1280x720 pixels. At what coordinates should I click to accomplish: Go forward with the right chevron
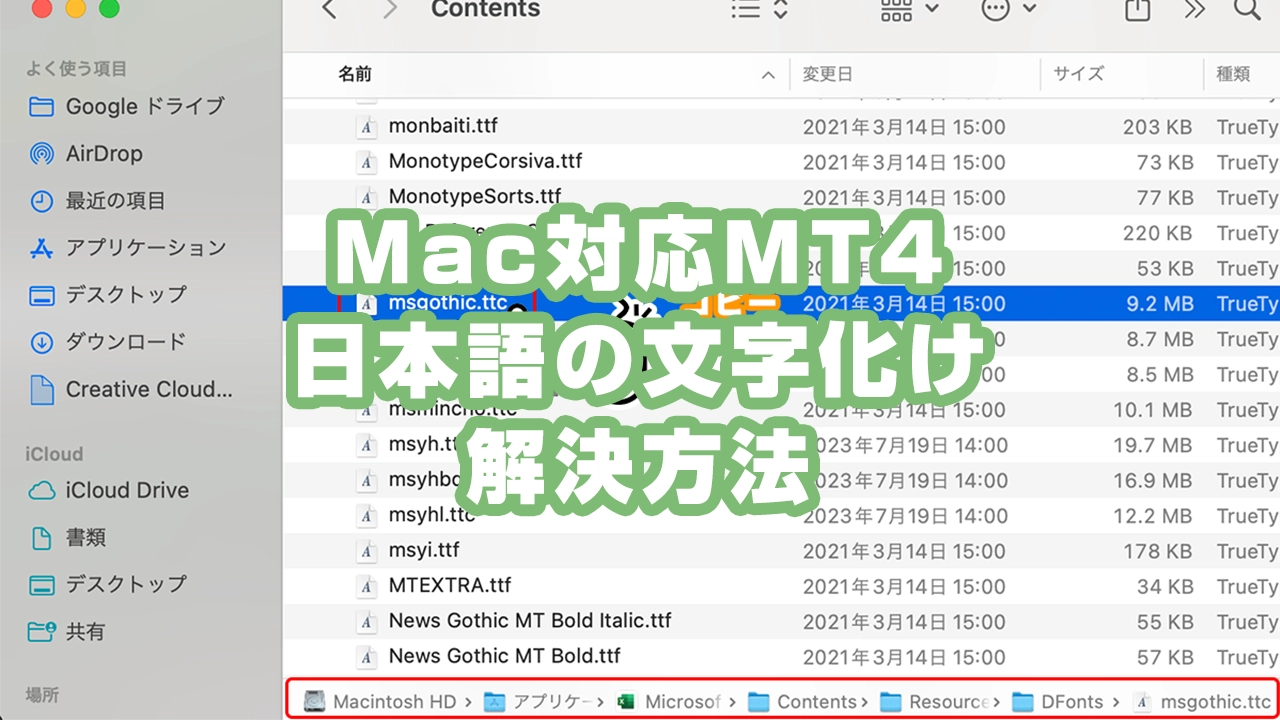(x=389, y=10)
